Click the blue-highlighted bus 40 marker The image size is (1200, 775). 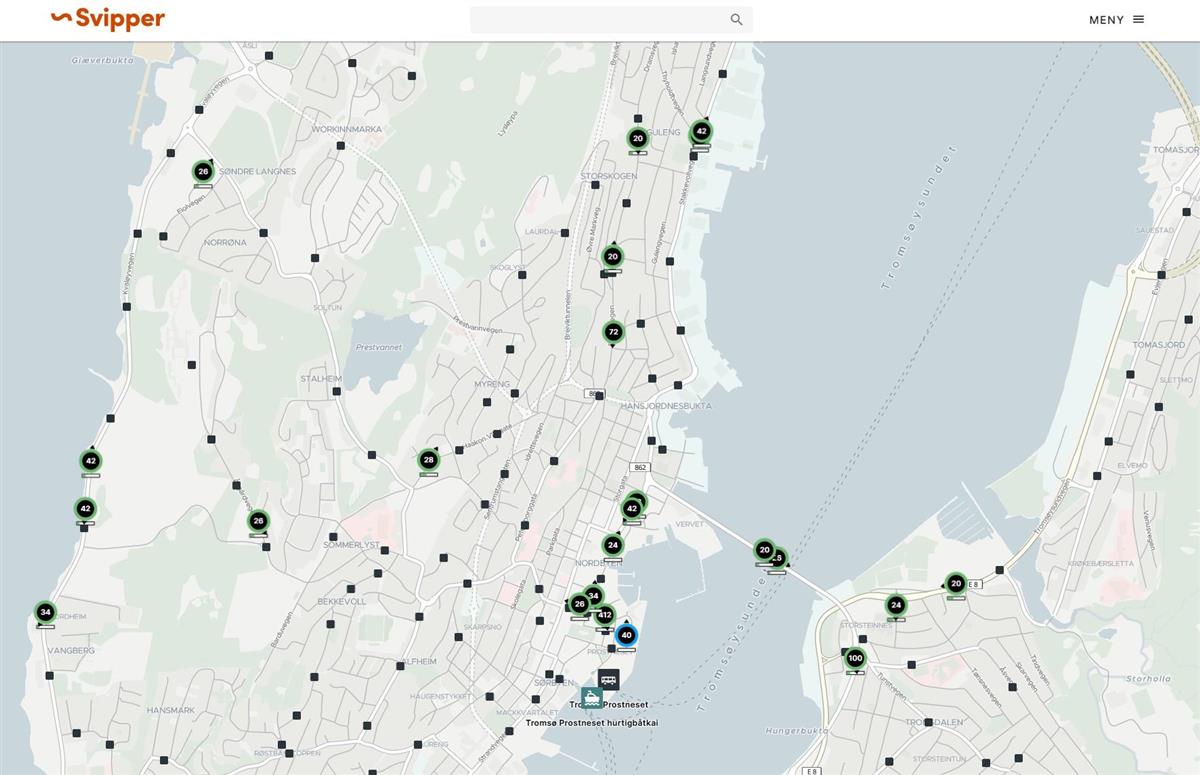626,635
